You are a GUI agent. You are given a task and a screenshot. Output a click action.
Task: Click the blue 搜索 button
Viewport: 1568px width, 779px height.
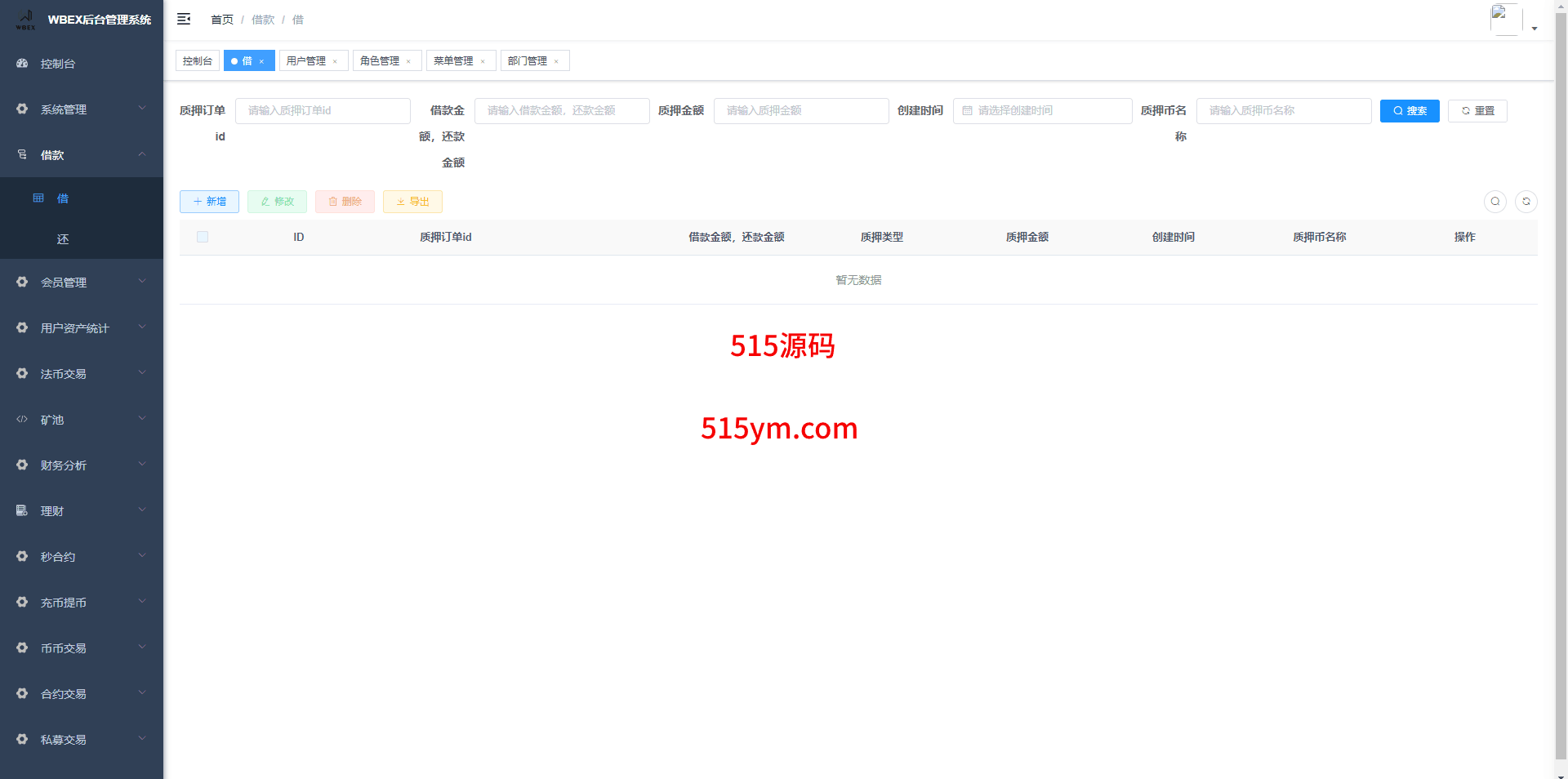point(1409,111)
